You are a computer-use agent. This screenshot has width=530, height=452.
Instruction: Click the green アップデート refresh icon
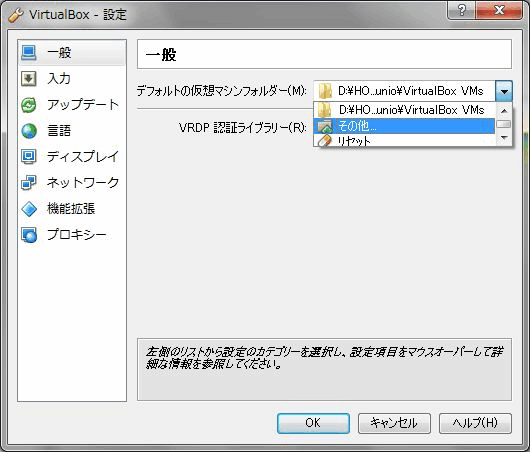[29, 105]
